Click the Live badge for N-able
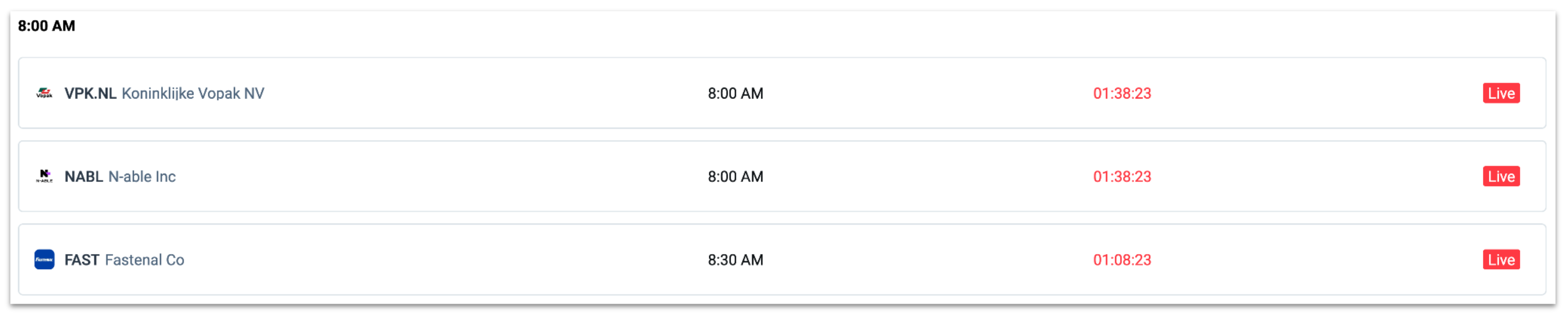 1501,177
